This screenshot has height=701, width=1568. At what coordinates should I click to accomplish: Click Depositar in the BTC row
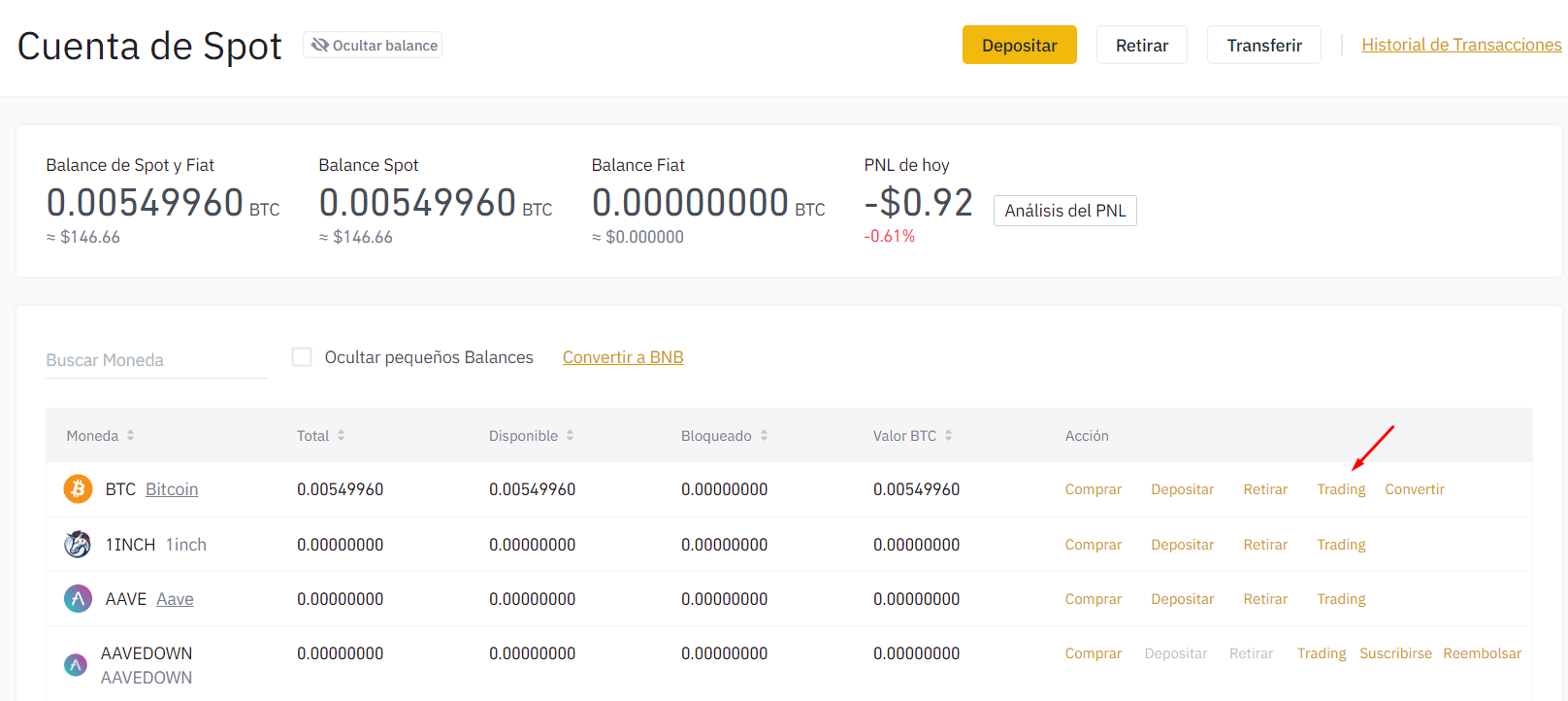pyautogui.click(x=1182, y=489)
